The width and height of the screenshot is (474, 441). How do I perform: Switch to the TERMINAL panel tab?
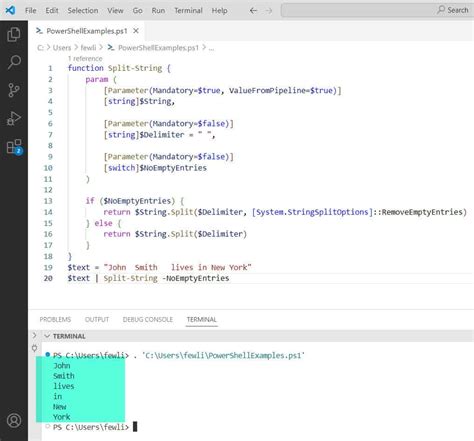tap(202, 319)
